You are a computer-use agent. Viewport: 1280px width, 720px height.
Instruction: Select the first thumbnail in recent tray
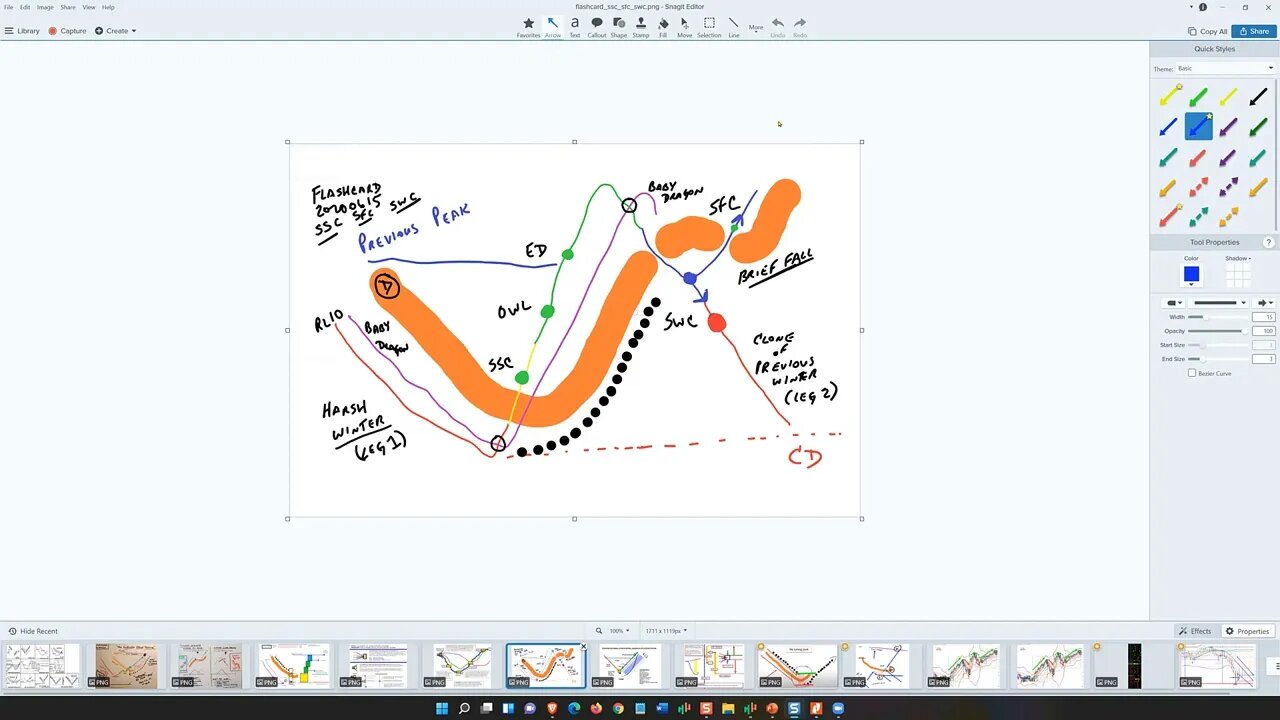(42, 666)
